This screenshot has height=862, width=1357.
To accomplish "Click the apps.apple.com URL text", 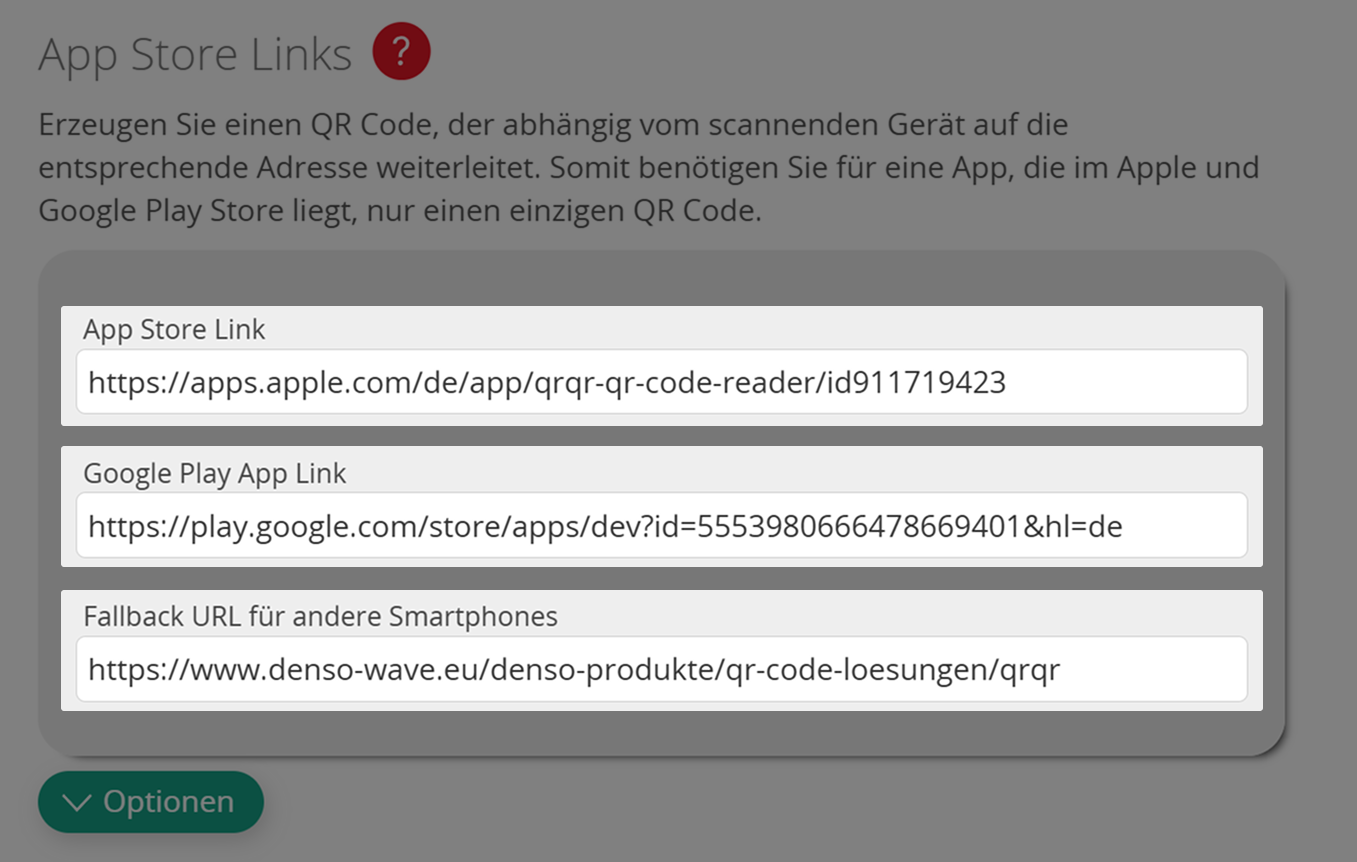I will [x=546, y=382].
